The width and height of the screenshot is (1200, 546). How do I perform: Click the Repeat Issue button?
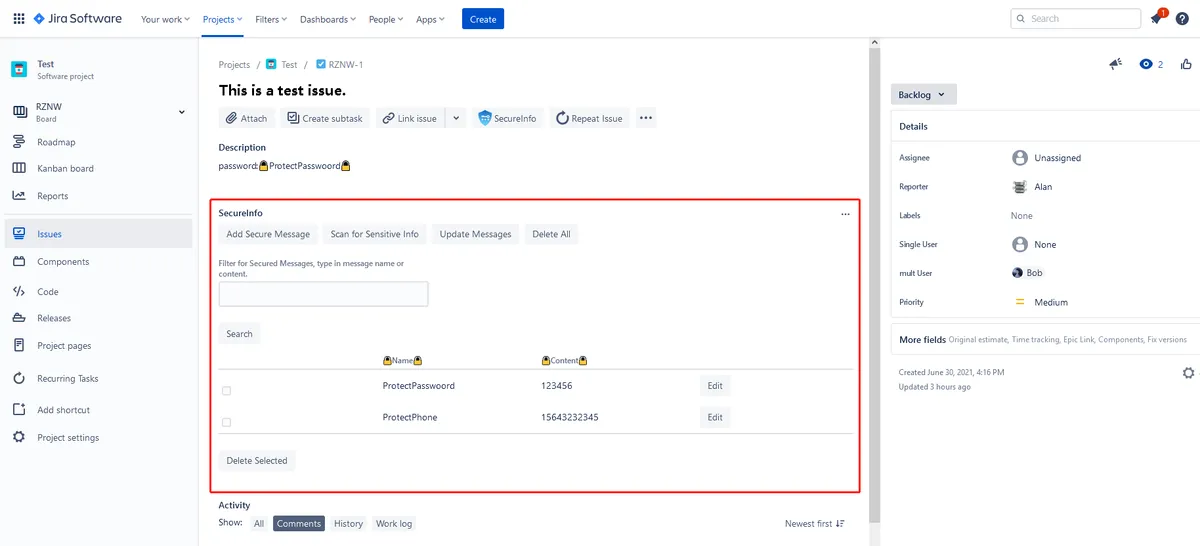click(589, 118)
